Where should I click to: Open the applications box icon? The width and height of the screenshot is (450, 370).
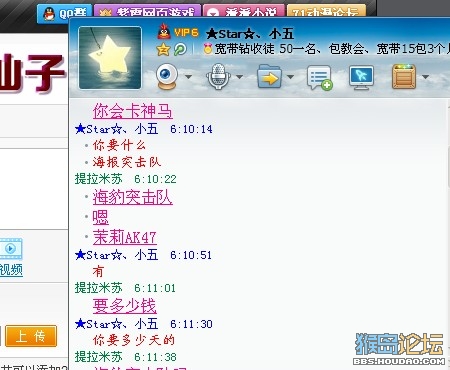tap(404, 77)
